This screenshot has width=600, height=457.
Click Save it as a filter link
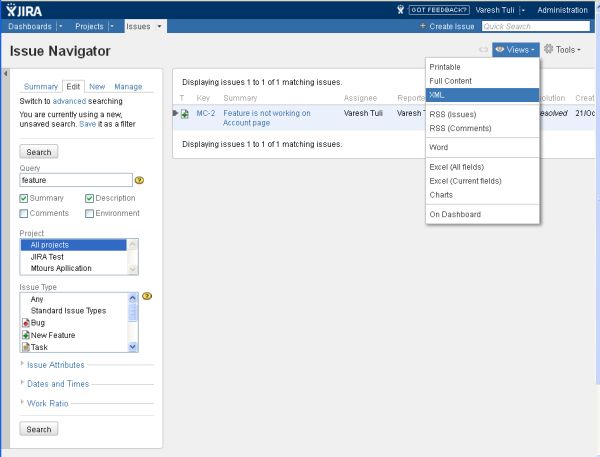click(88, 124)
